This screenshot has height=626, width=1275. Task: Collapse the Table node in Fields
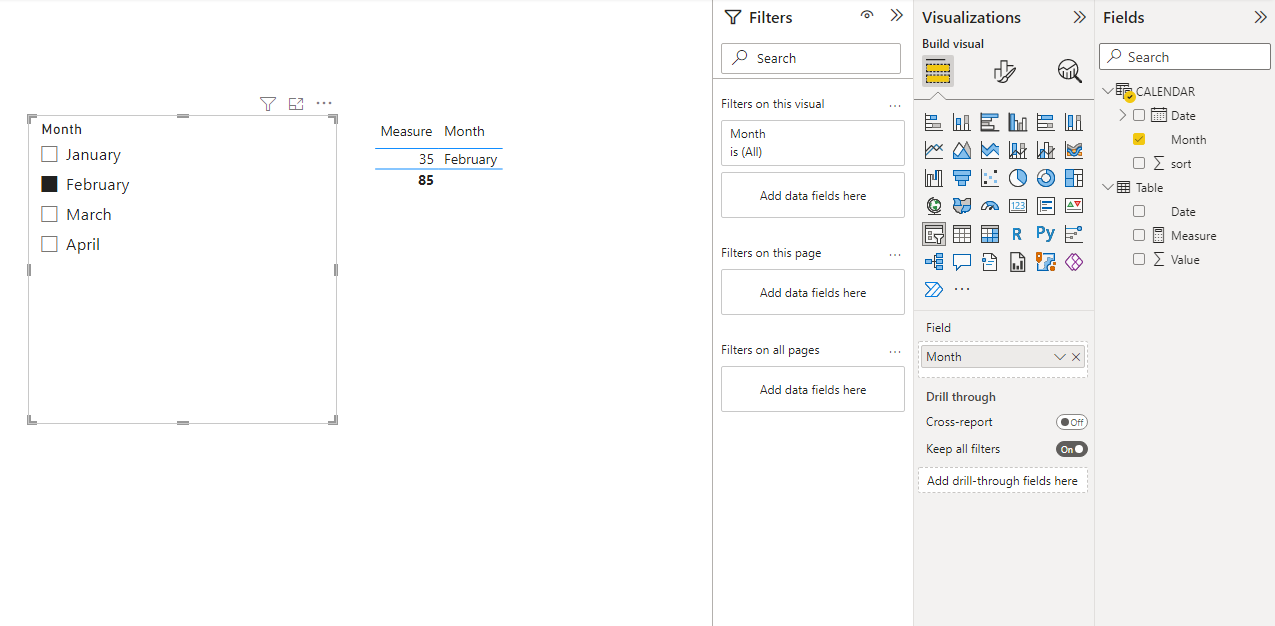click(1107, 187)
